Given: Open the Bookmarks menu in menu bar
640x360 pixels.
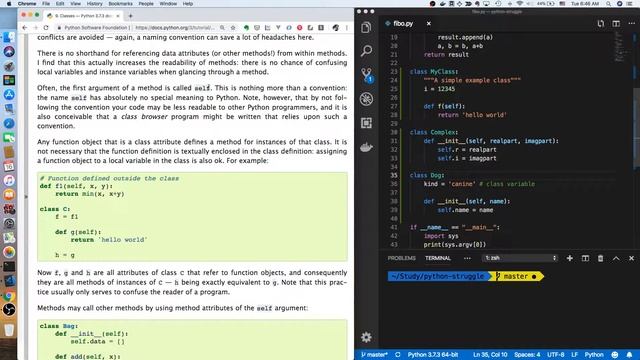Looking at the screenshot, I should [120, 4].
